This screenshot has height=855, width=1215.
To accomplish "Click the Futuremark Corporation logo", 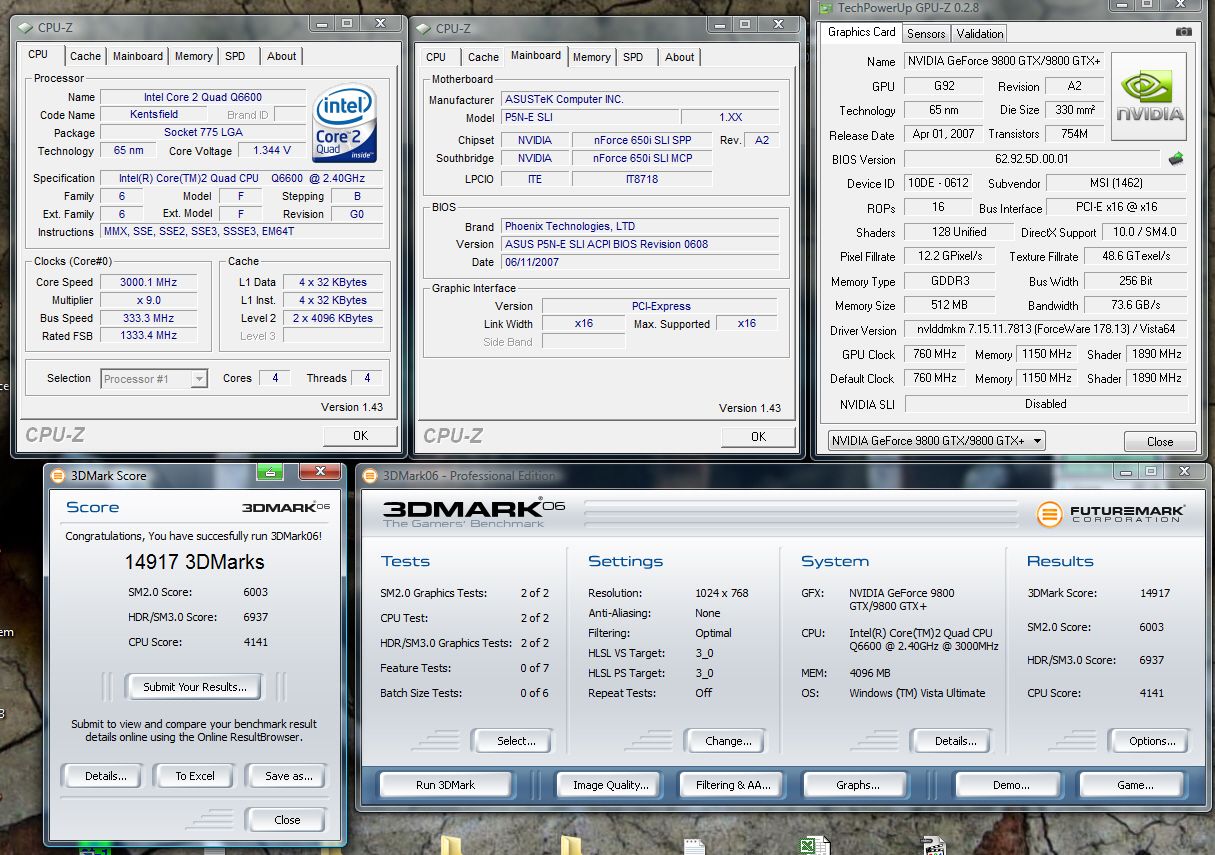I will [x=1111, y=514].
